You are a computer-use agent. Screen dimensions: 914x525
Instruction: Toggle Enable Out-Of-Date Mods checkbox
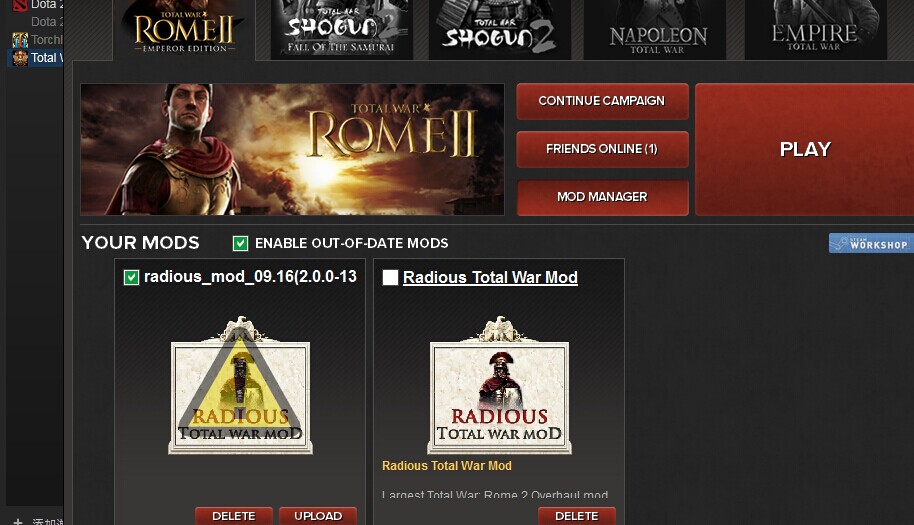tap(240, 244)
